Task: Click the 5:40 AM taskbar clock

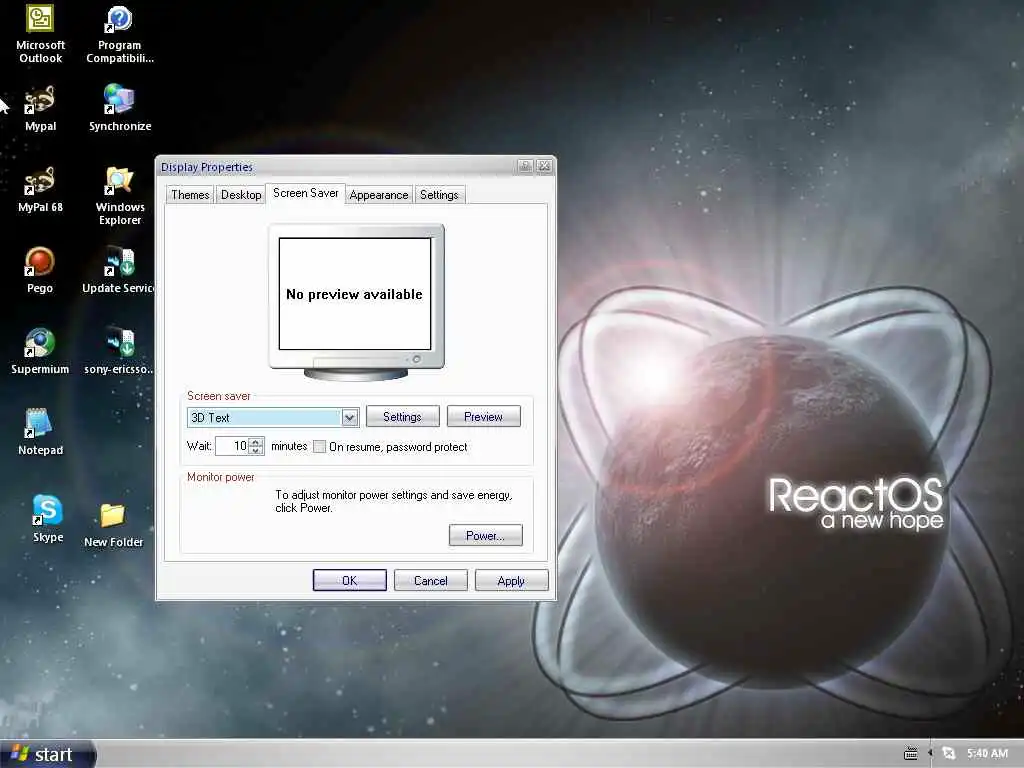Action: [987, 754]
